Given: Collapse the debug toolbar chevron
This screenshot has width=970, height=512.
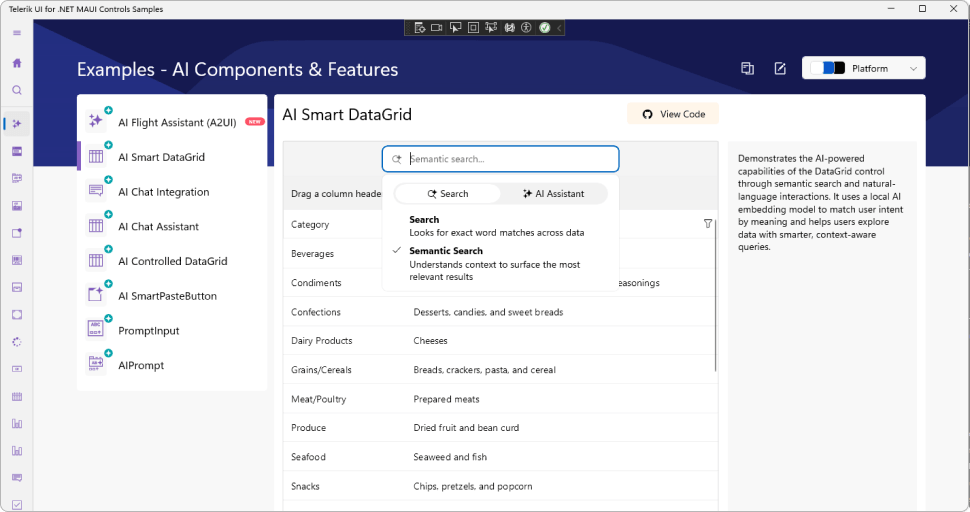Looking at the screenshot, I should pyautogui.click(x=559, y=28).
